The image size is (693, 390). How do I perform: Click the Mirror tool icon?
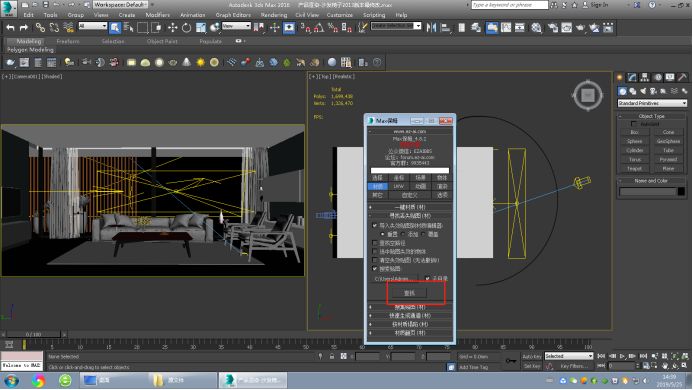[431, 27]
